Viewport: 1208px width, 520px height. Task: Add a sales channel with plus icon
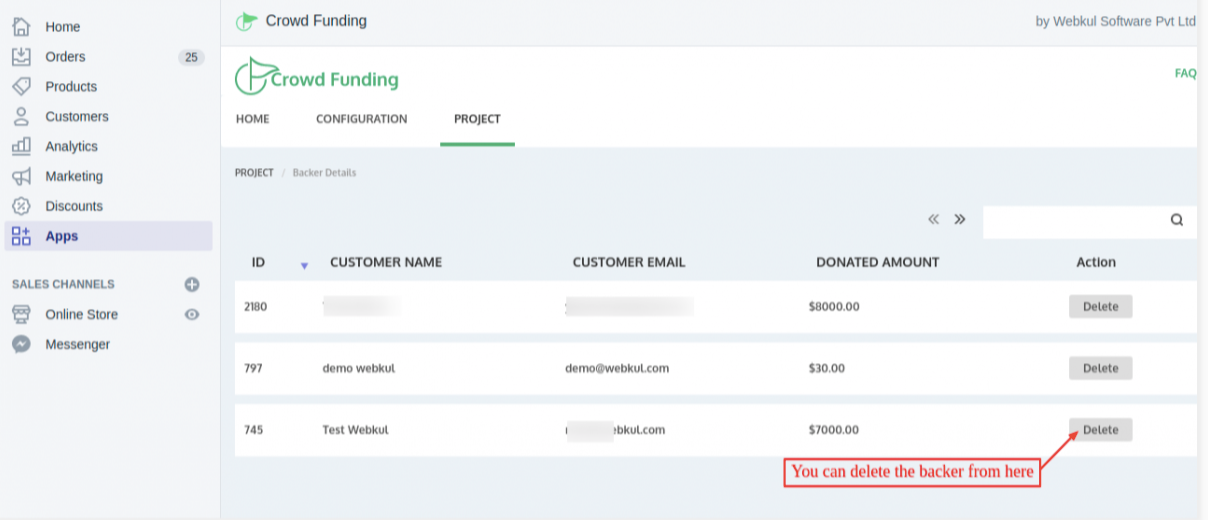[192, 284]
